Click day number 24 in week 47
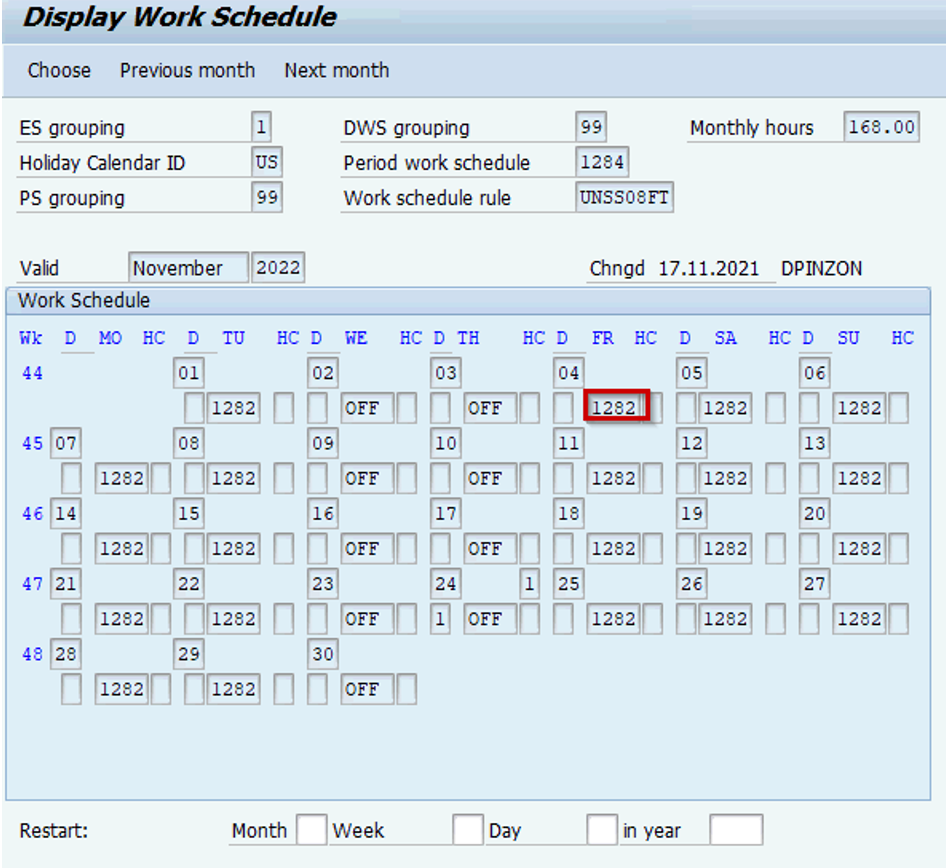 click(x=445, y=583)
